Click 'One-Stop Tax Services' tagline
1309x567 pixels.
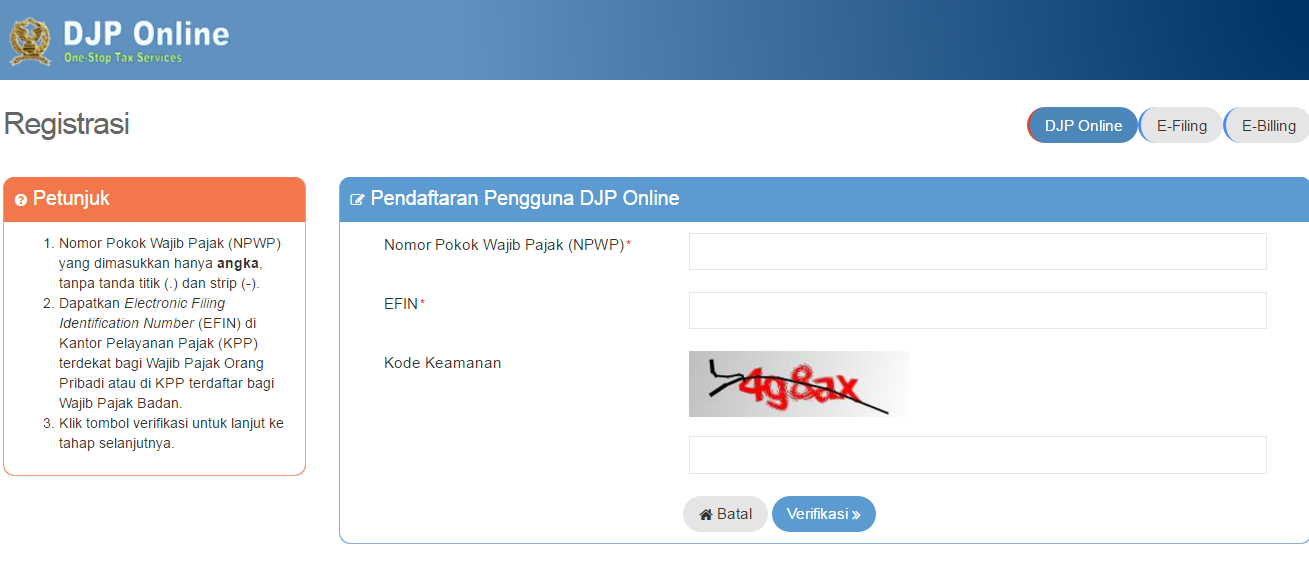pyautogui.click(x=123, y=58)
